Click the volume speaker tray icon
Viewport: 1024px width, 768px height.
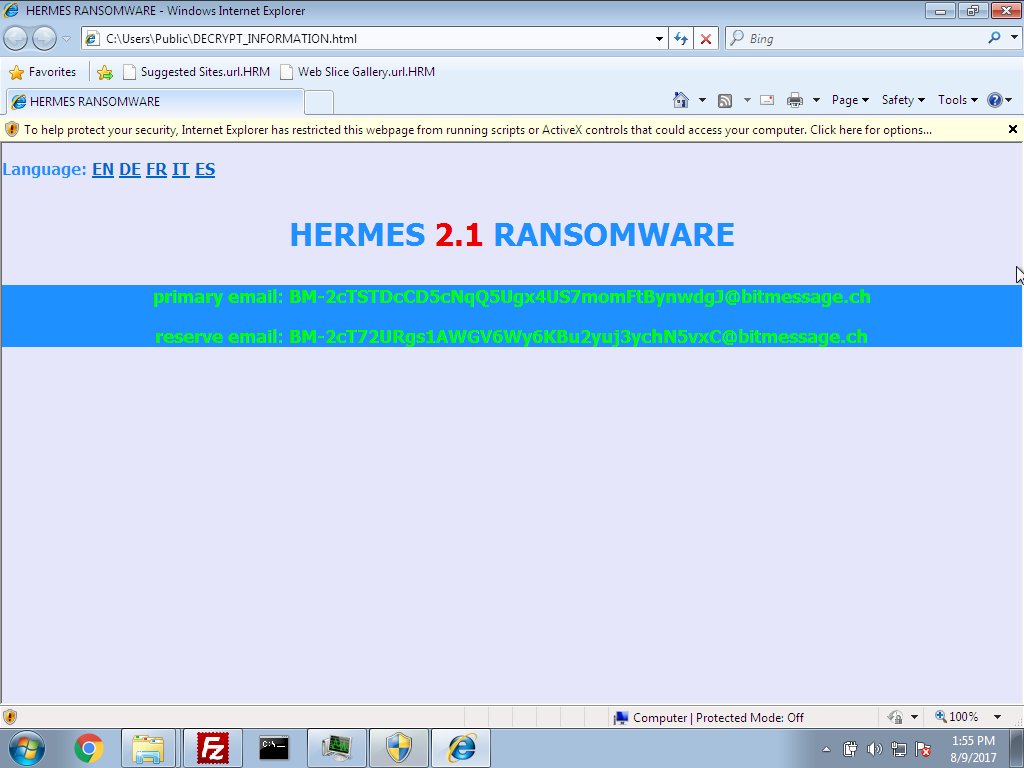coord(874,749)
